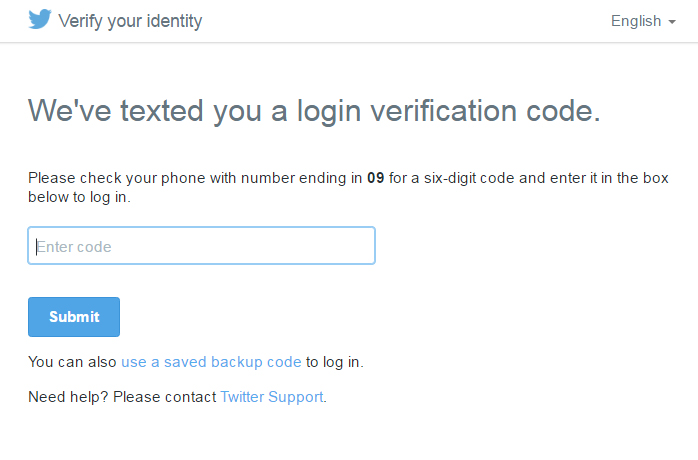Click the below to log in line
The height and width of the screenshot is (460, 698).
click(x=79, y=197)
